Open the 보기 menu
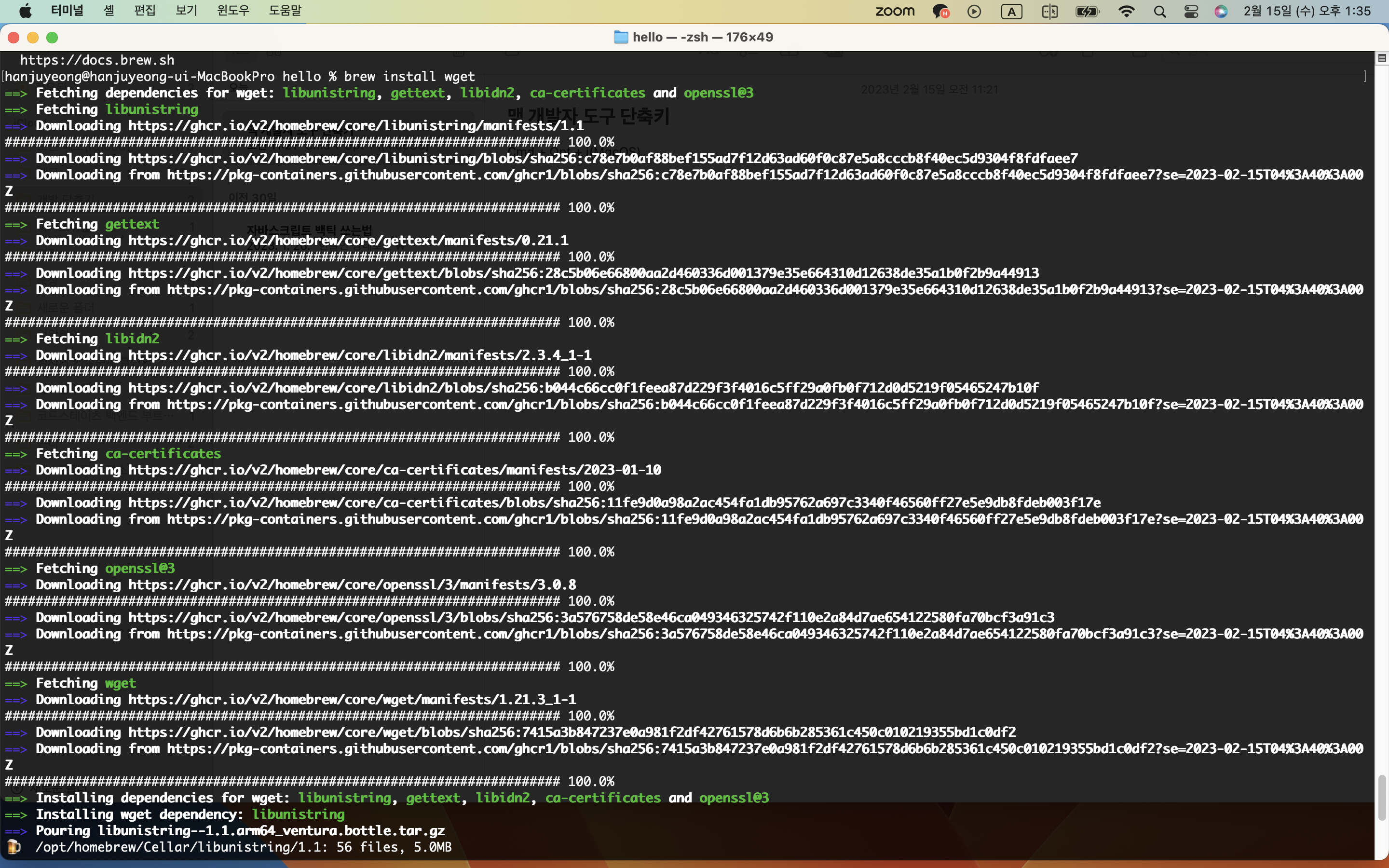The height and width of the screenshot is (868, 1389). (x=186, y=11)
